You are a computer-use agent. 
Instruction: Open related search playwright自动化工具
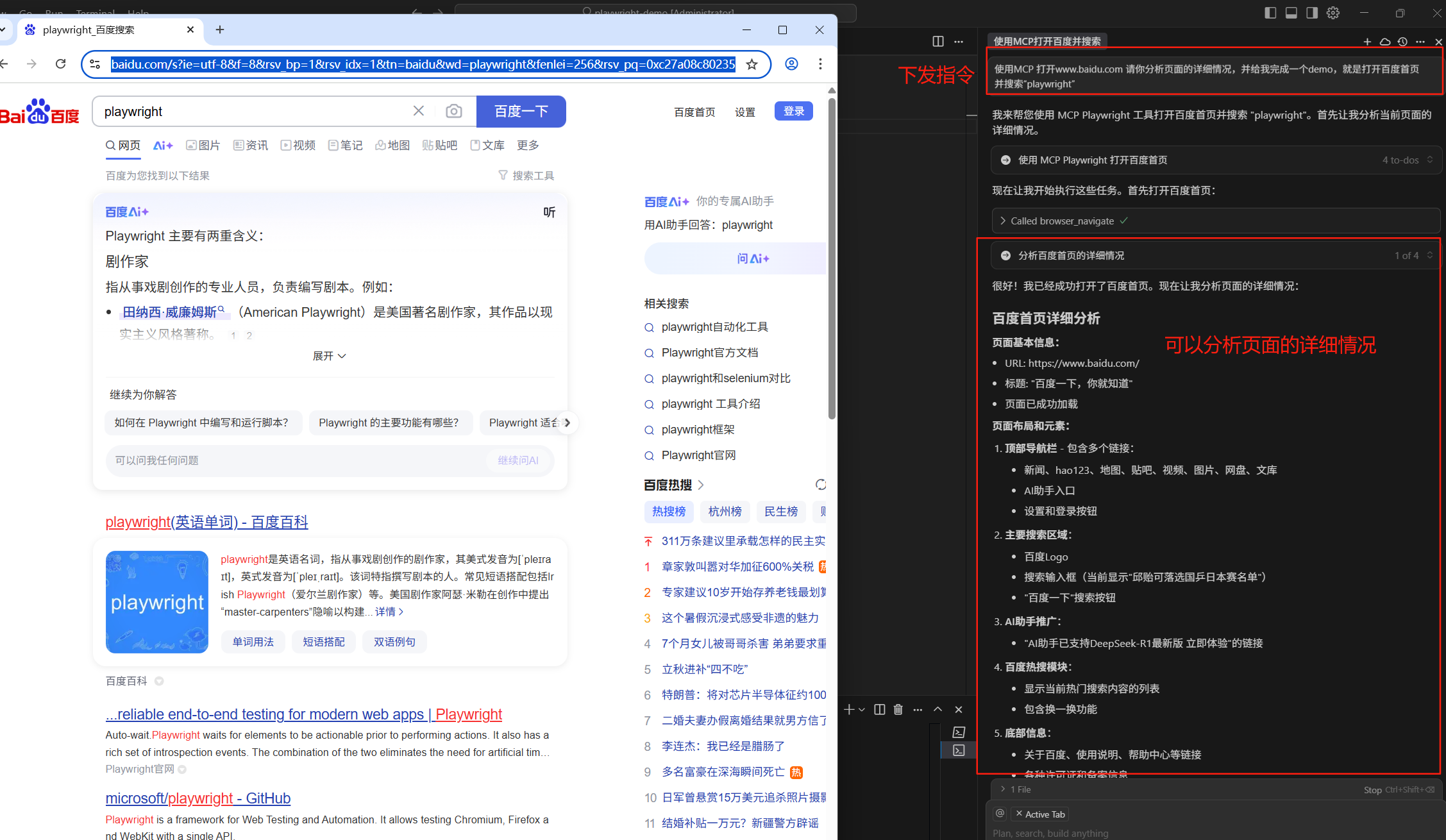tap(715, 327)
